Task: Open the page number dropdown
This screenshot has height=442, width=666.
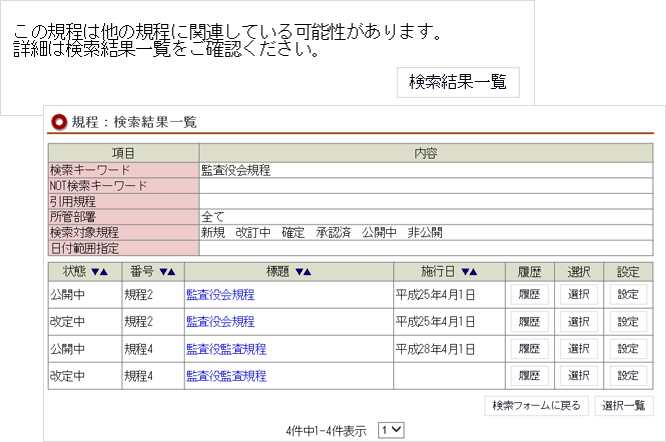Action: (x=391, y=429)
